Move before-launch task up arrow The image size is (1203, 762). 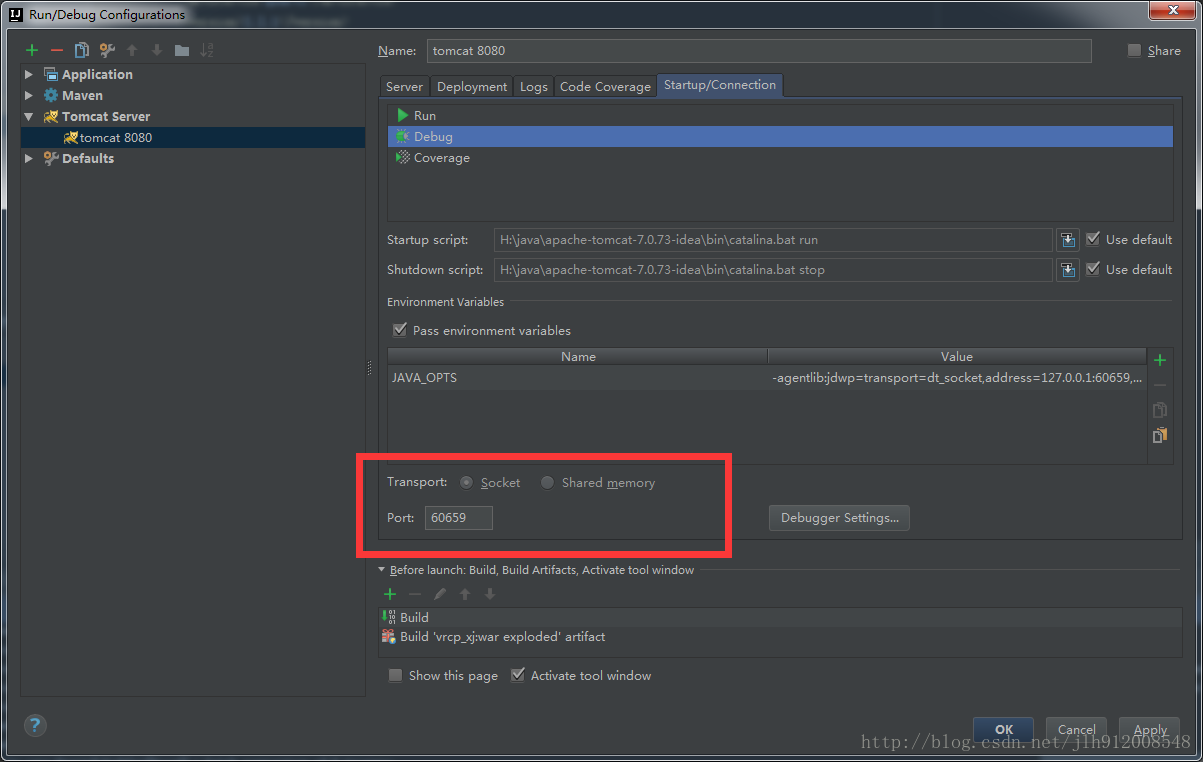tap(465, 594)
